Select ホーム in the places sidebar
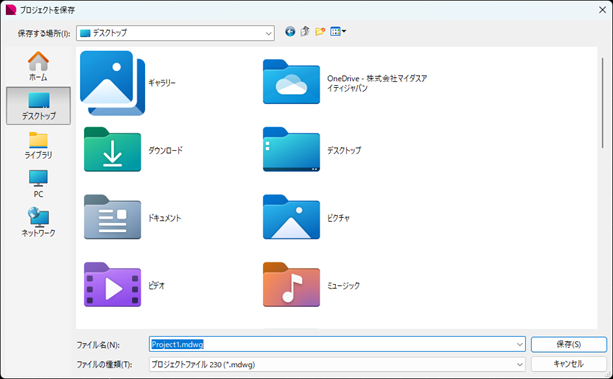The width and height of the screenshot is (613, 379). coord(38,66)
